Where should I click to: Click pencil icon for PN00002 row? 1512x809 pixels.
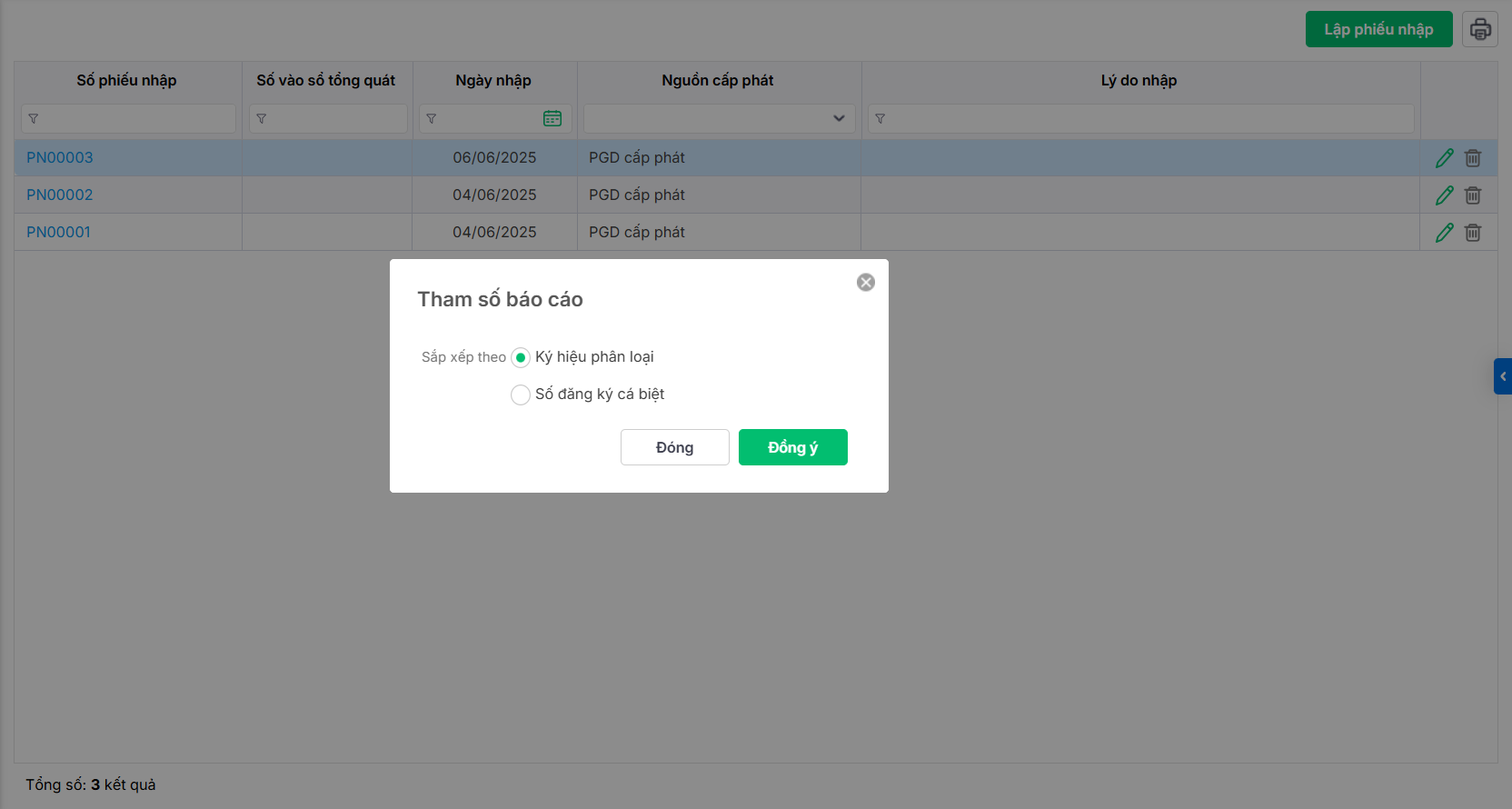point(1444,195)
